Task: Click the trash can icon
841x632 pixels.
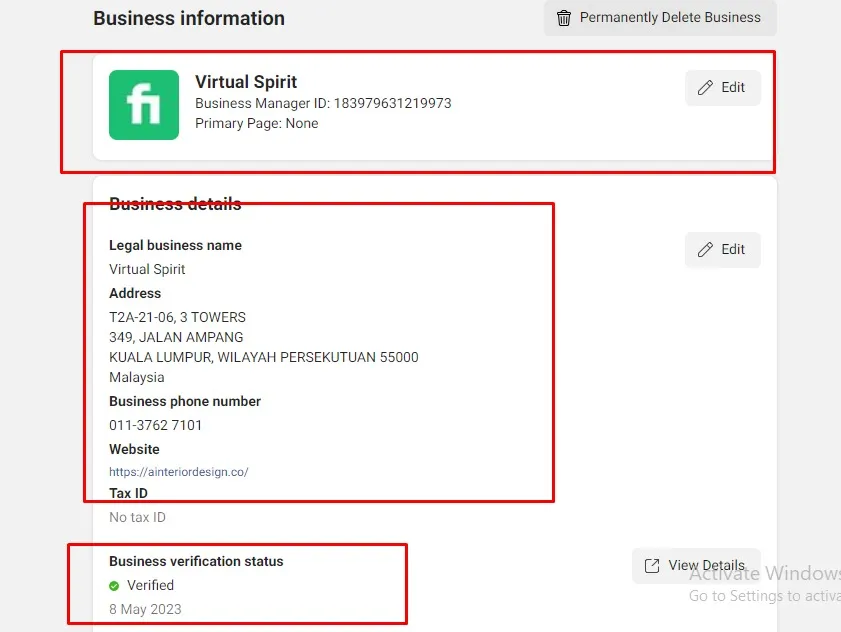Action: click(564, 18)
